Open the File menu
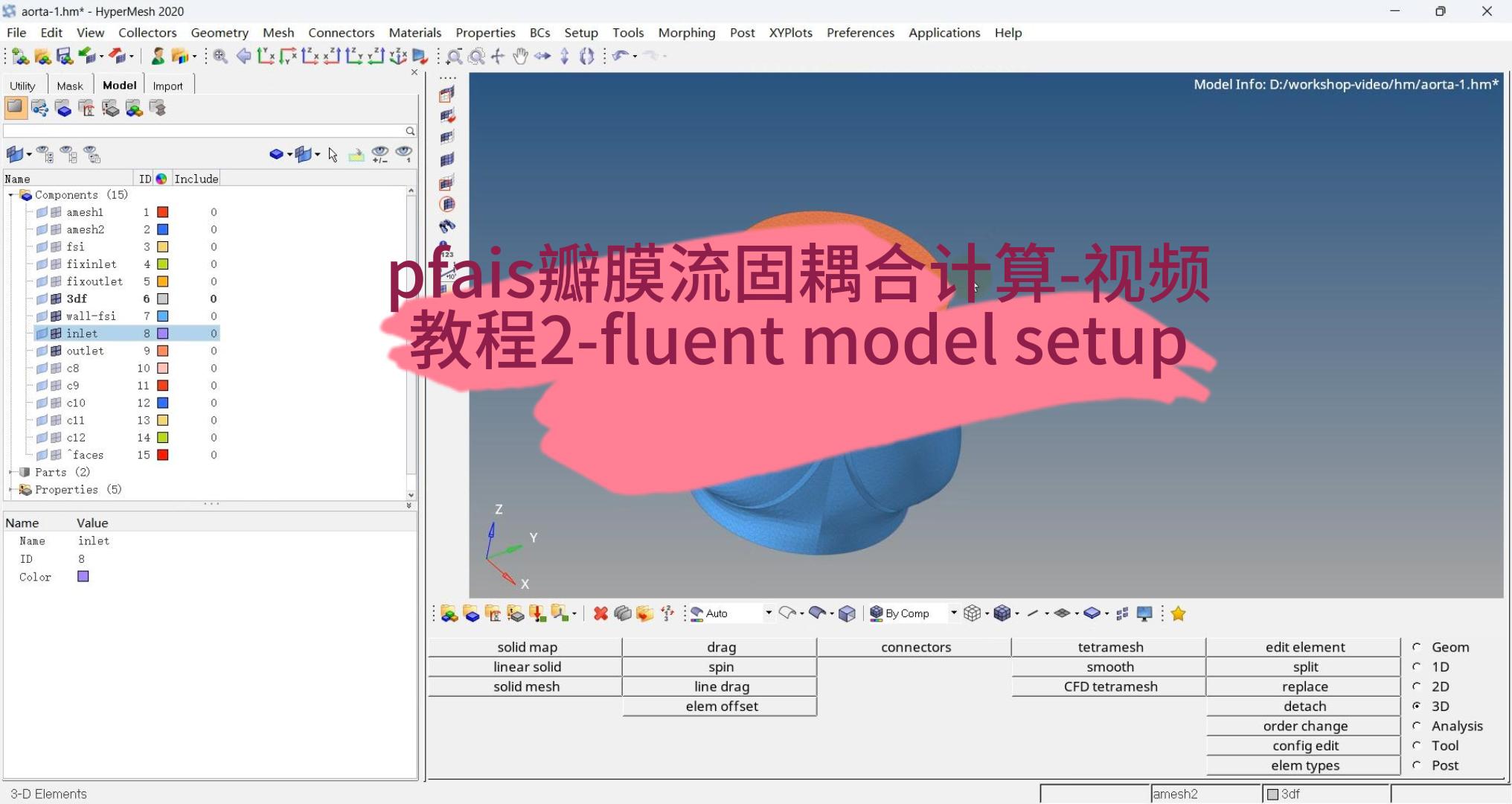This screenshot has height=804, width=1512. [16, 33]
